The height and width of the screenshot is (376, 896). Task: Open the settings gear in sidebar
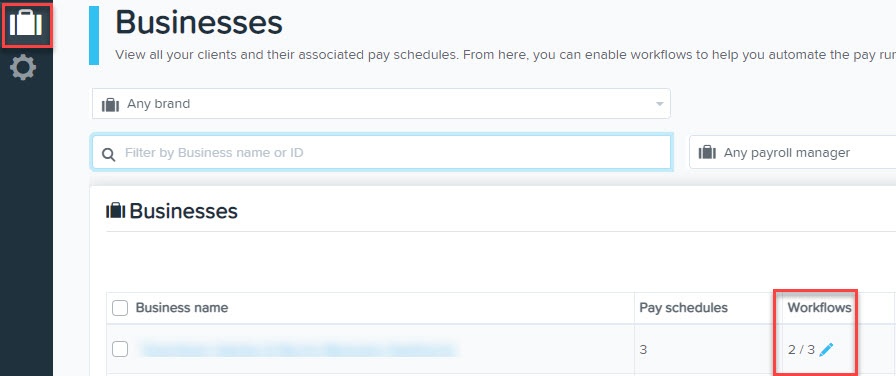tap(23, 68)
